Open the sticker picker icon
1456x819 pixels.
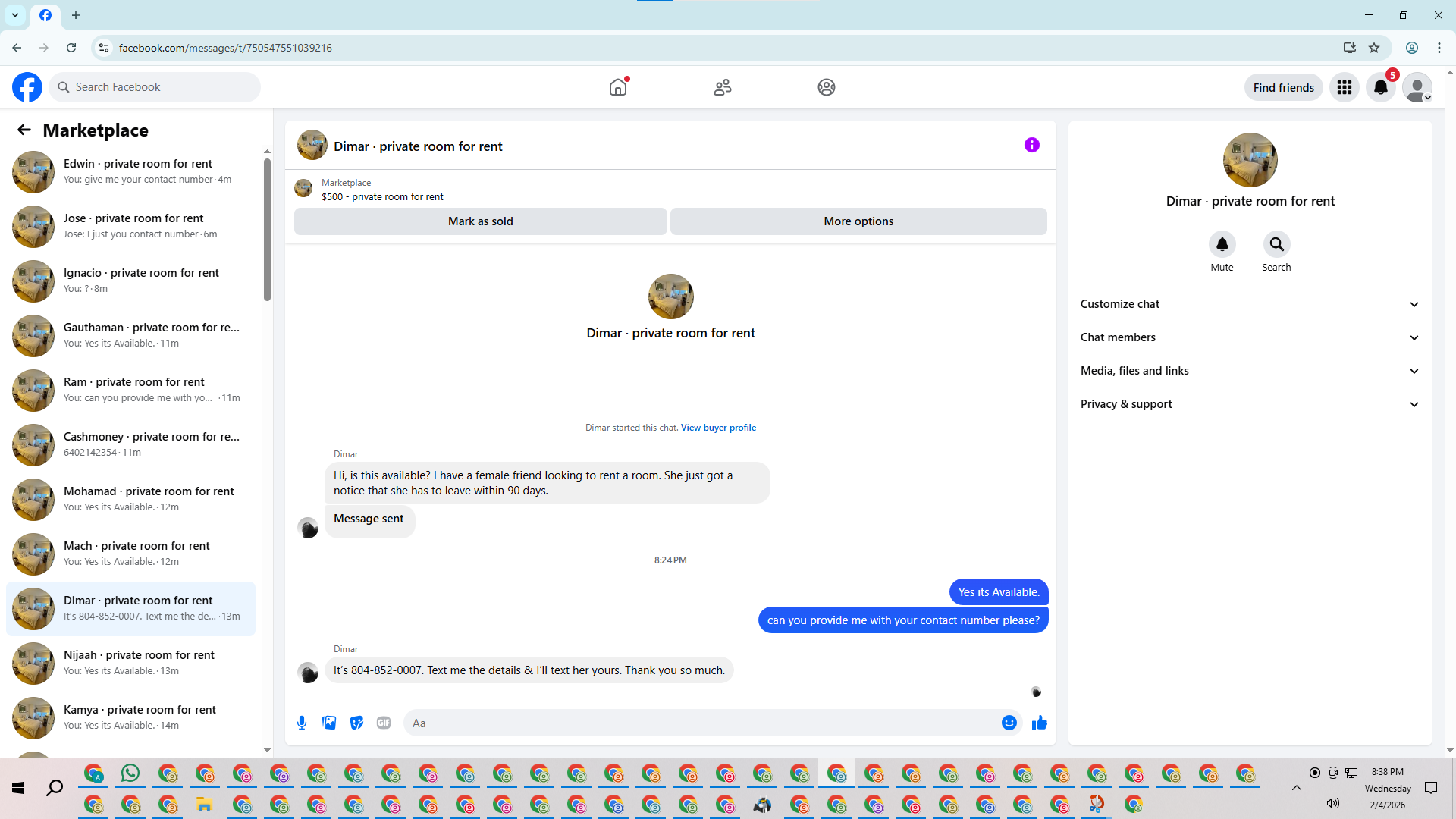click(x=356, y=723)
